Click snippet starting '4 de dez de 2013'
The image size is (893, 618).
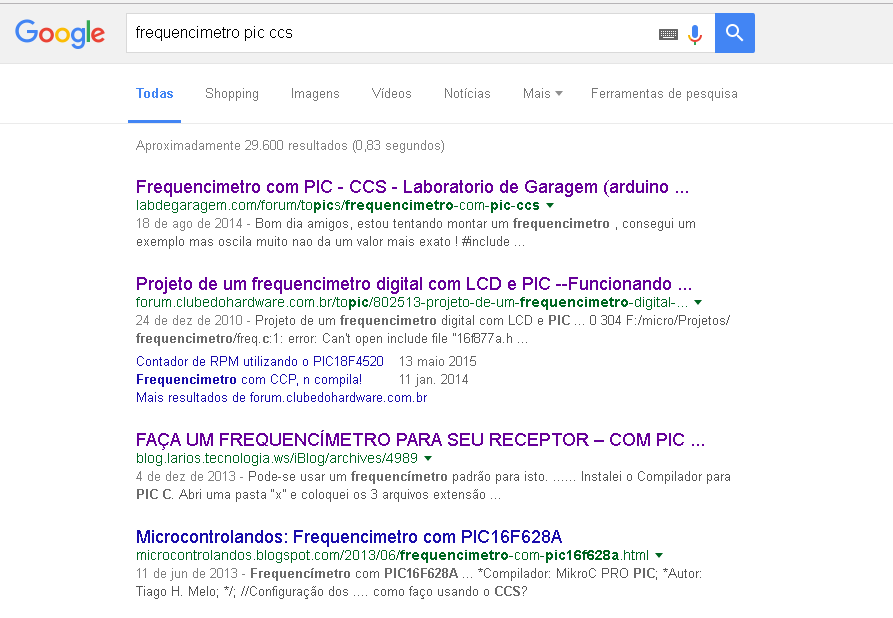[433, 485]
